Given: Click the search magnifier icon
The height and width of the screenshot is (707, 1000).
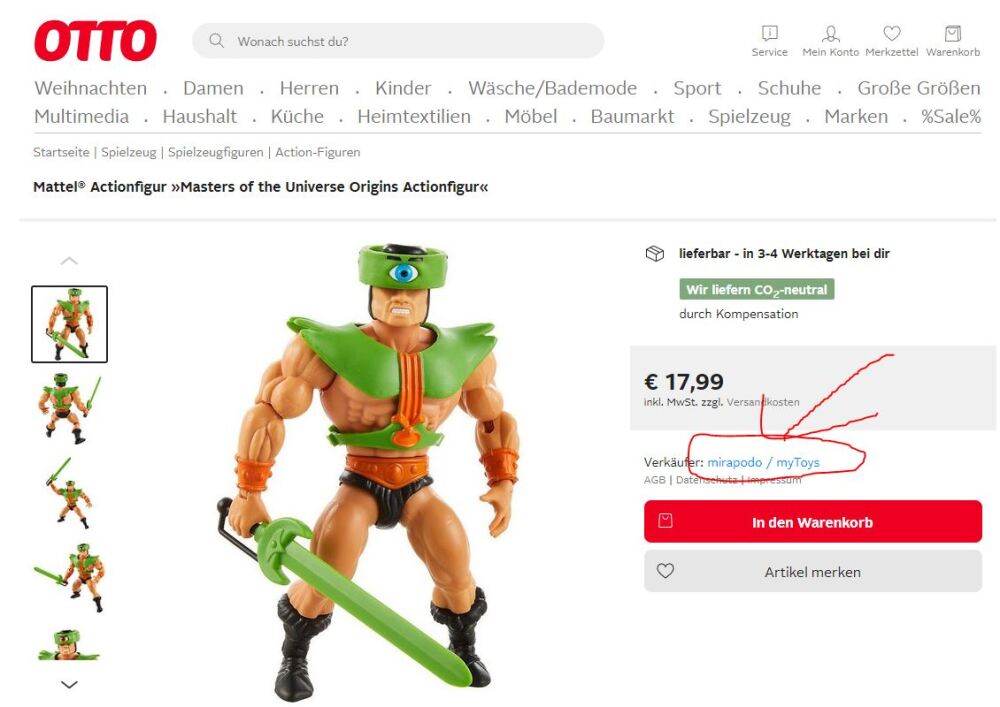Looking at the screenshot, I should (x=216, y=41).
